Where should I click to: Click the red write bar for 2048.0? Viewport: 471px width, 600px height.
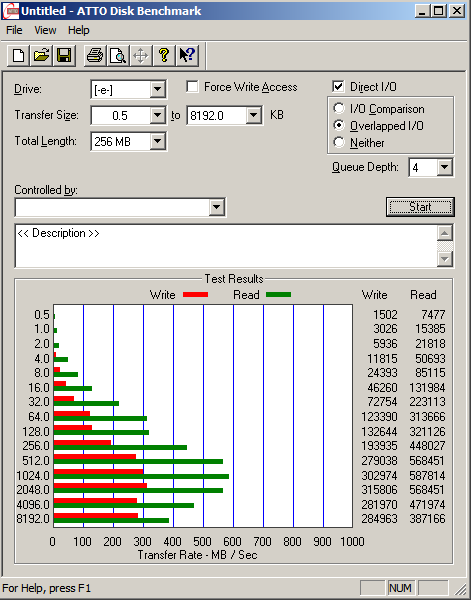[100, 486]
